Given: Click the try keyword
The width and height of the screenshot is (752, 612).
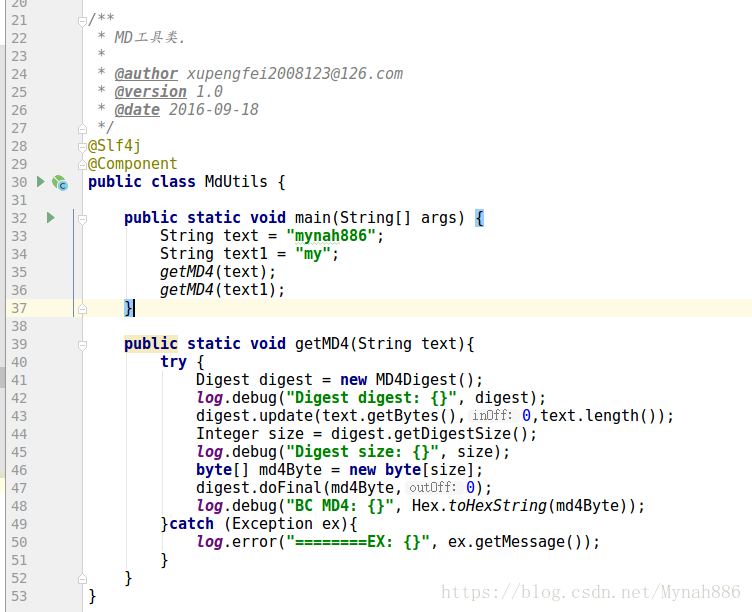Looking at the screenshot, I should (173, 362).
